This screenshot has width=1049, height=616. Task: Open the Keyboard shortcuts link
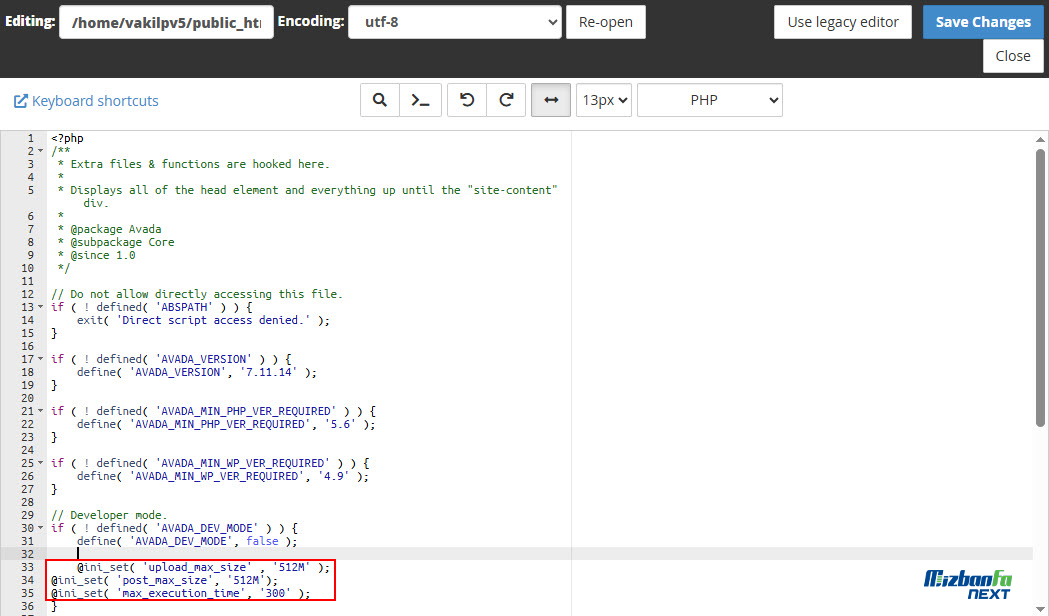pos(95,101)
